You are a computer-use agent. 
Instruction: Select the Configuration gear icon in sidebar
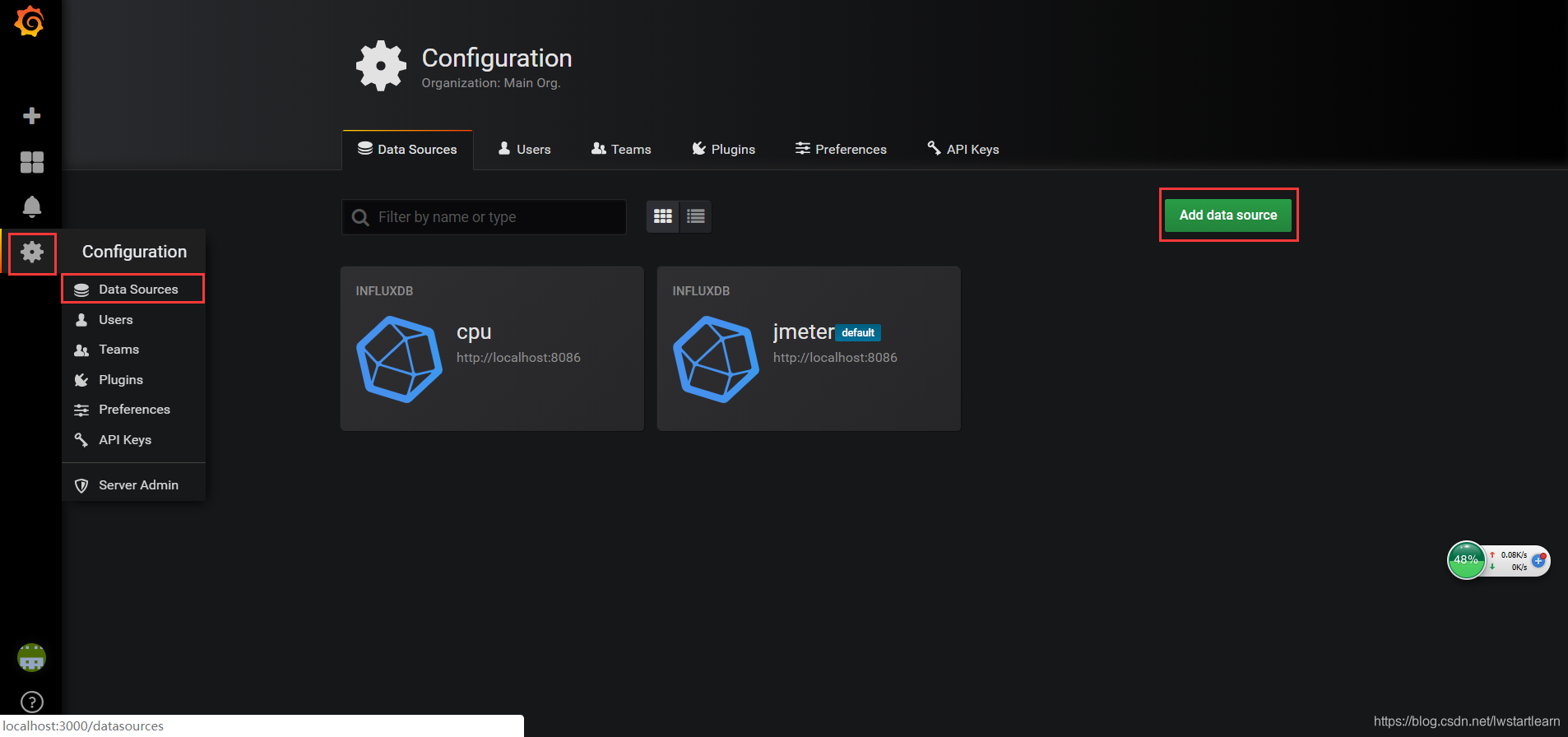coord(32,252)
